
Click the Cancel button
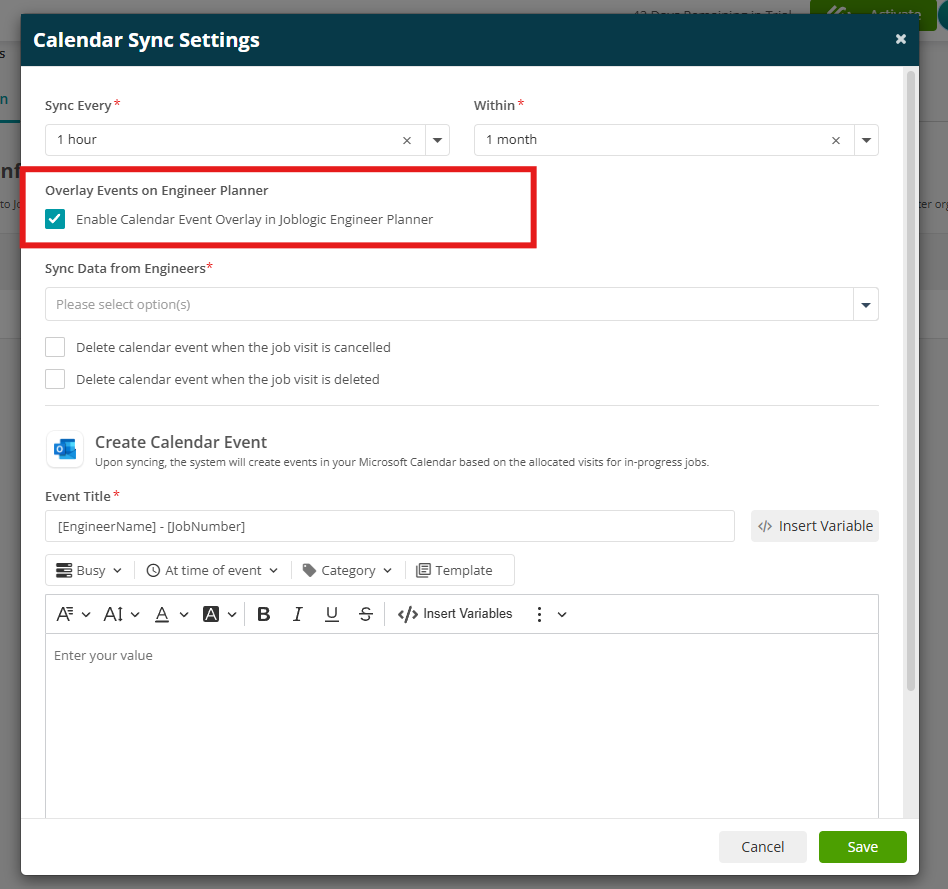click(x=762, y=847)
